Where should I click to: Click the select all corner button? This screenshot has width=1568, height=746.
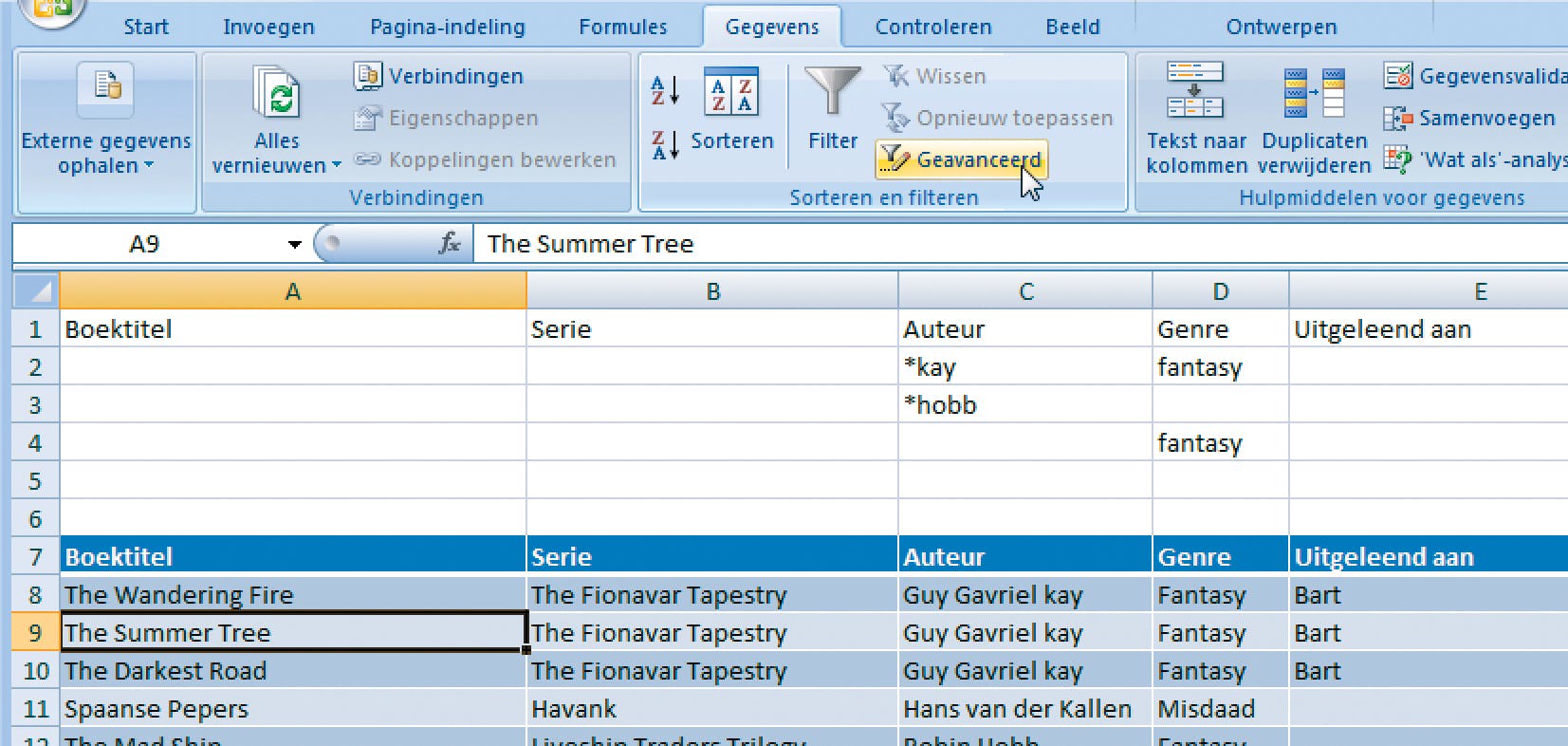coord(36,291)
